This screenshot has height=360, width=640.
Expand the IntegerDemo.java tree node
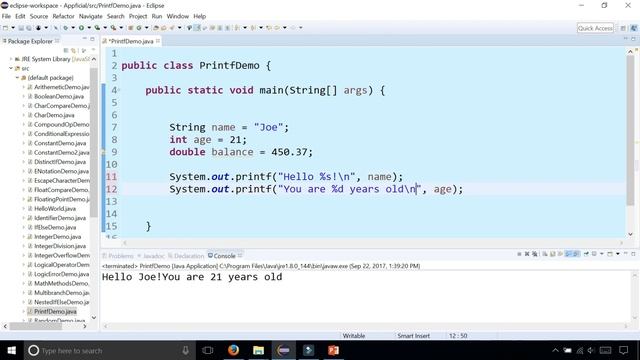(x=24, y=237)
